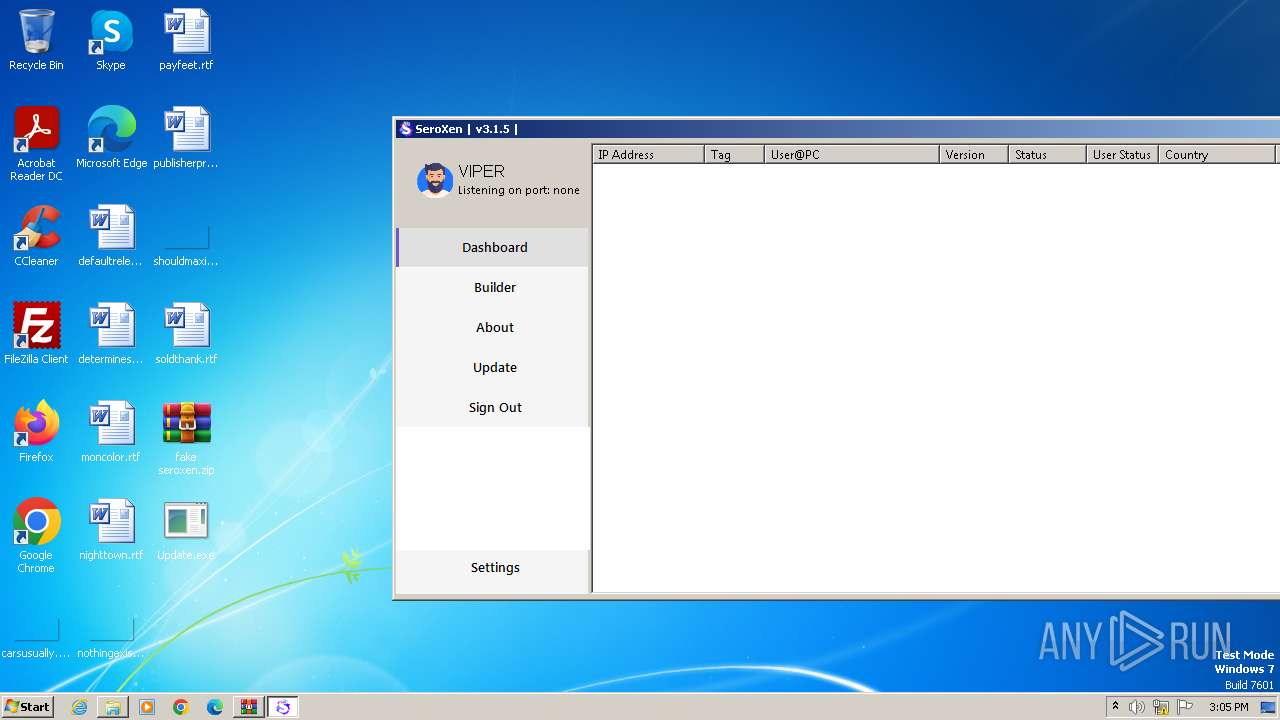Open the Recycle Bin desktop icon
This screenshot has height=720, width=1280.
36,40
